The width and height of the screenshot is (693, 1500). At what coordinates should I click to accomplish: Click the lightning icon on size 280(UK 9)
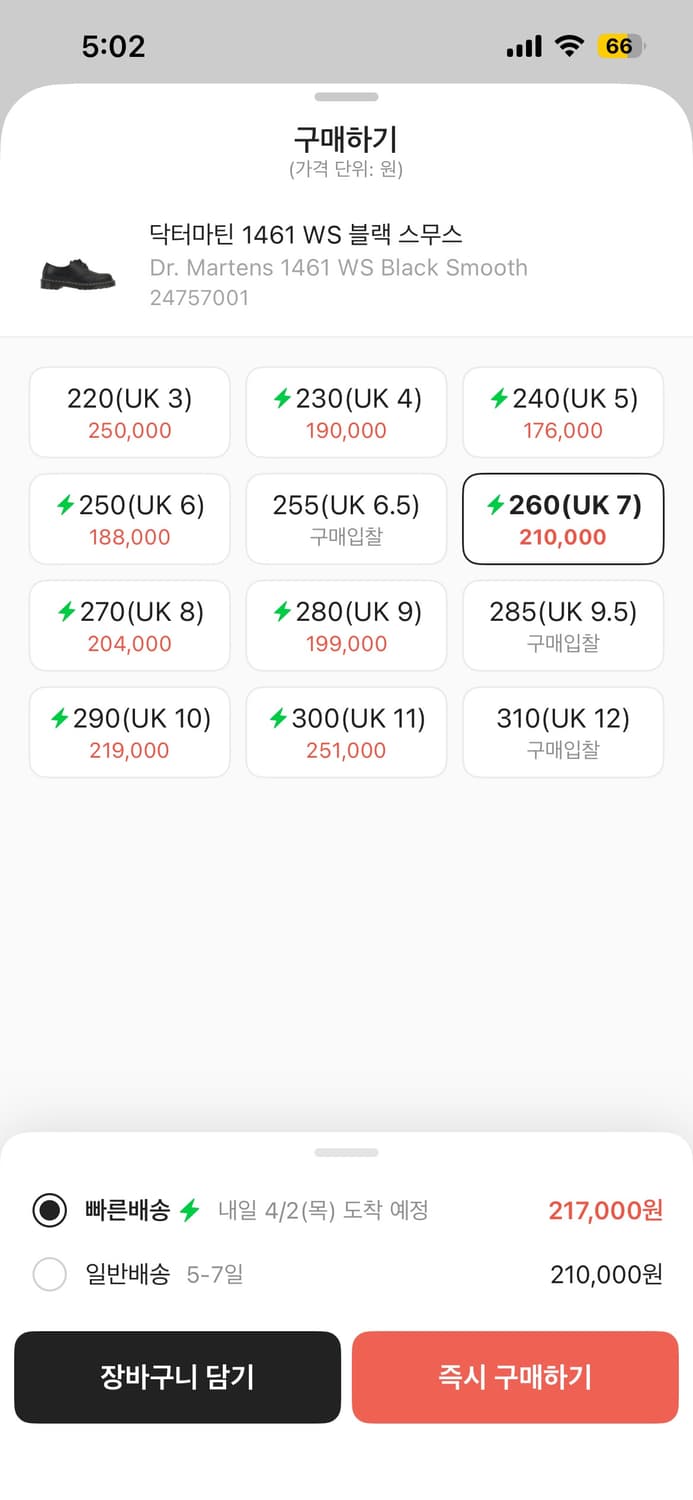point(283,611)
